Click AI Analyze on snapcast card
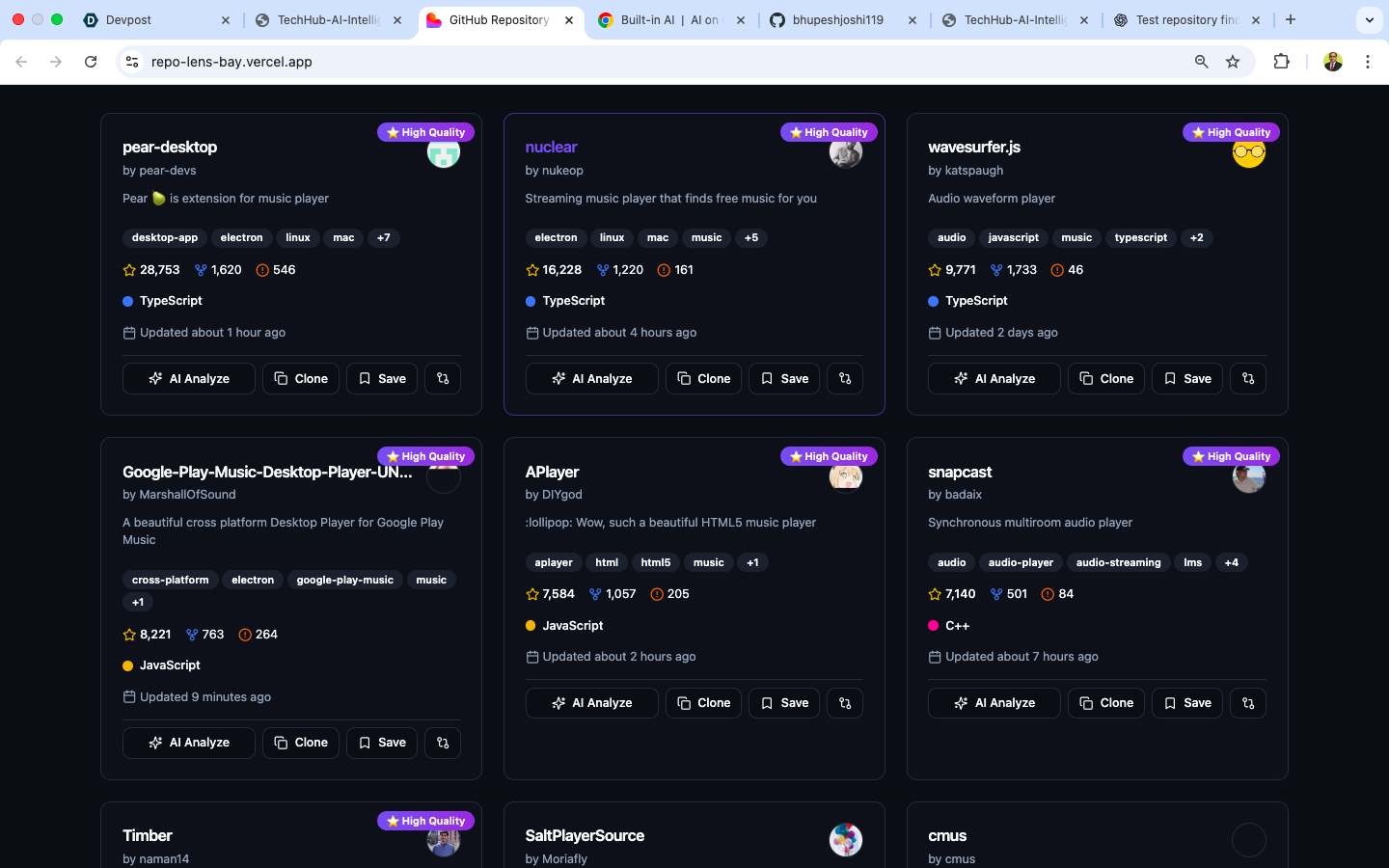The image size is (1389, 868). [x=994, y=703]
